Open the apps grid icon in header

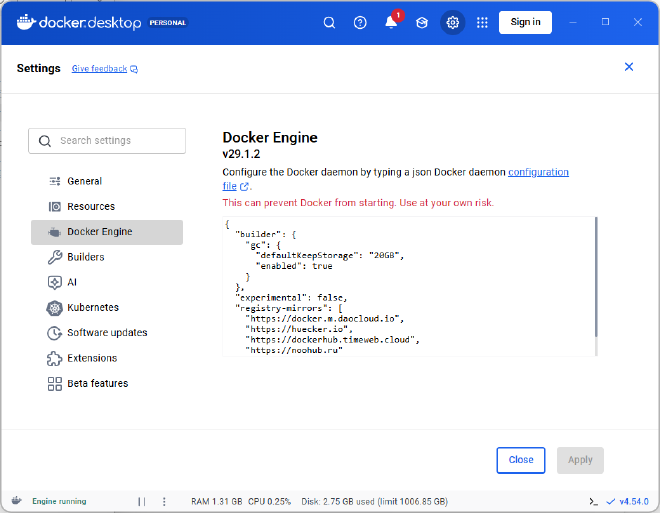point(482,22)
